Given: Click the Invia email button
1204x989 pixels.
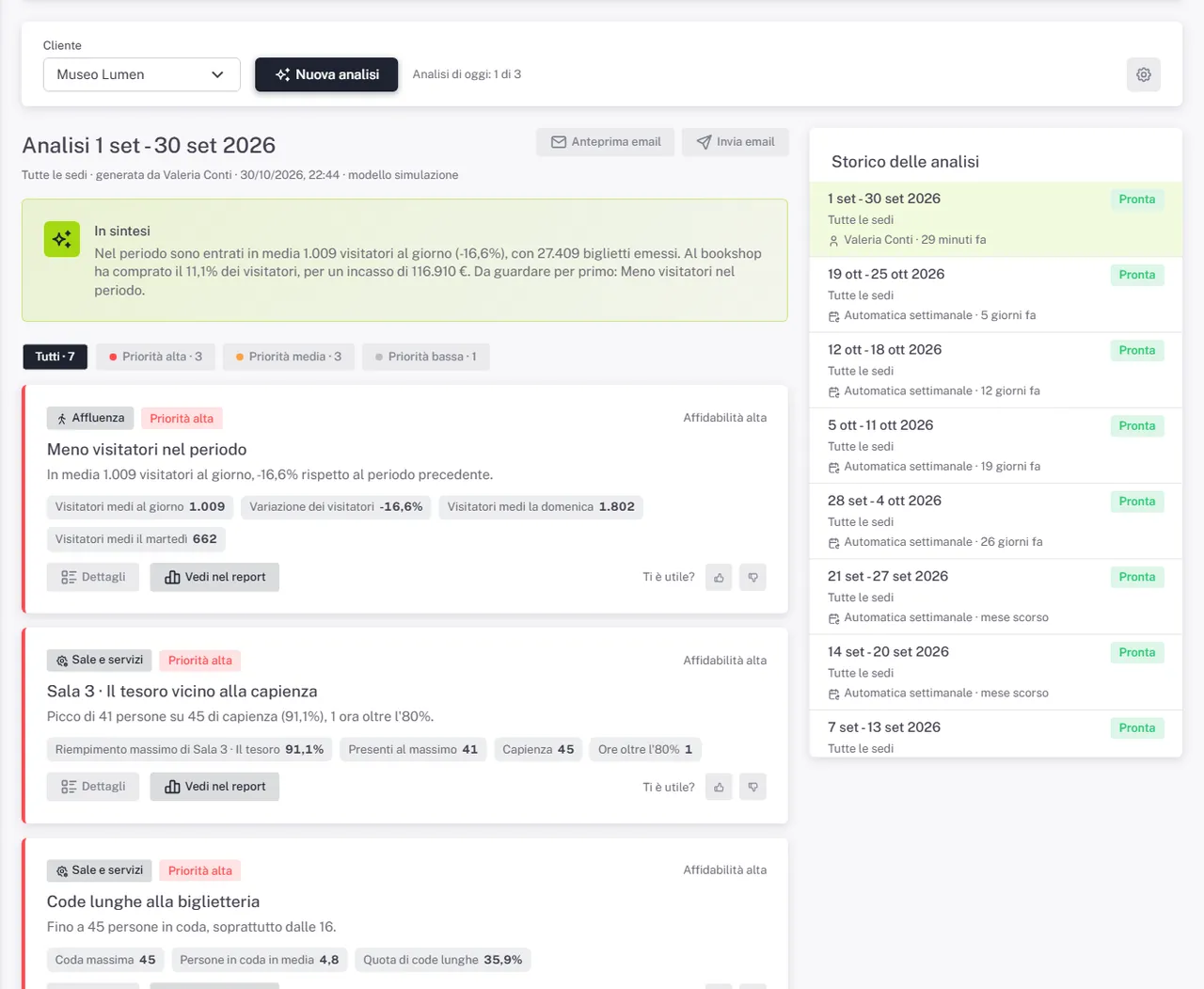Looking at the screenshot, I should [x=736, y=142].
